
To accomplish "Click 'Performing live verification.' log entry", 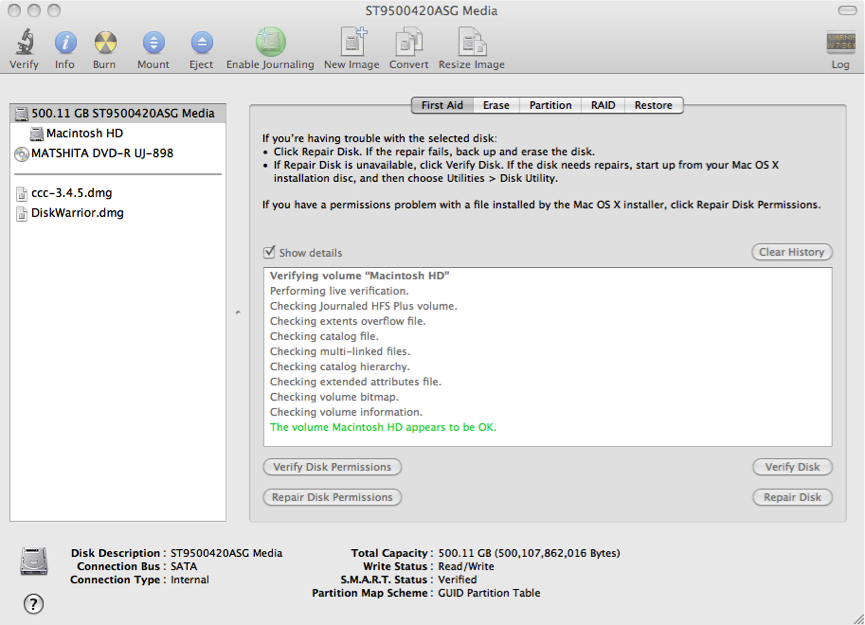I will (339, 291).
